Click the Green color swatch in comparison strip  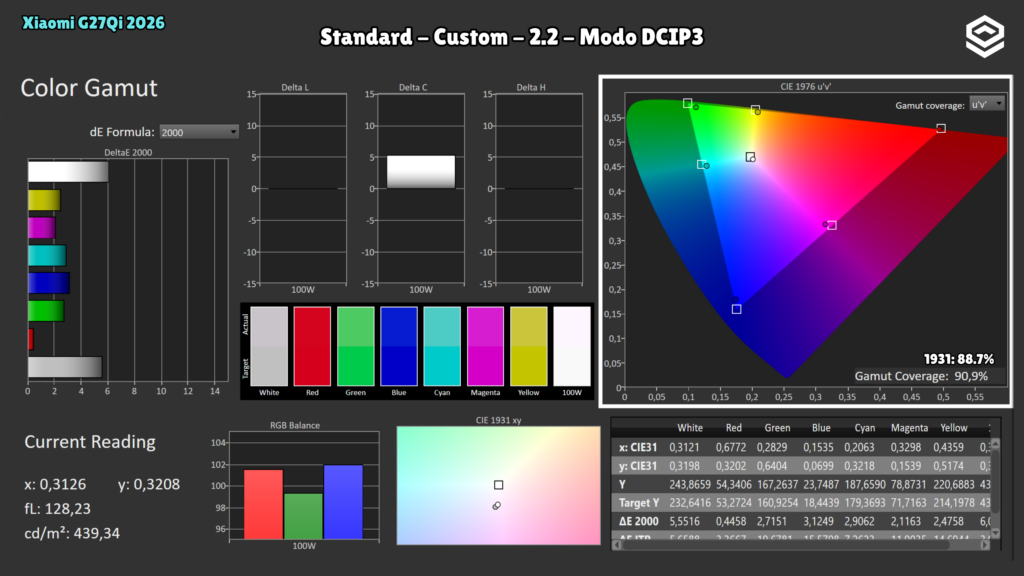coord(355,346)
